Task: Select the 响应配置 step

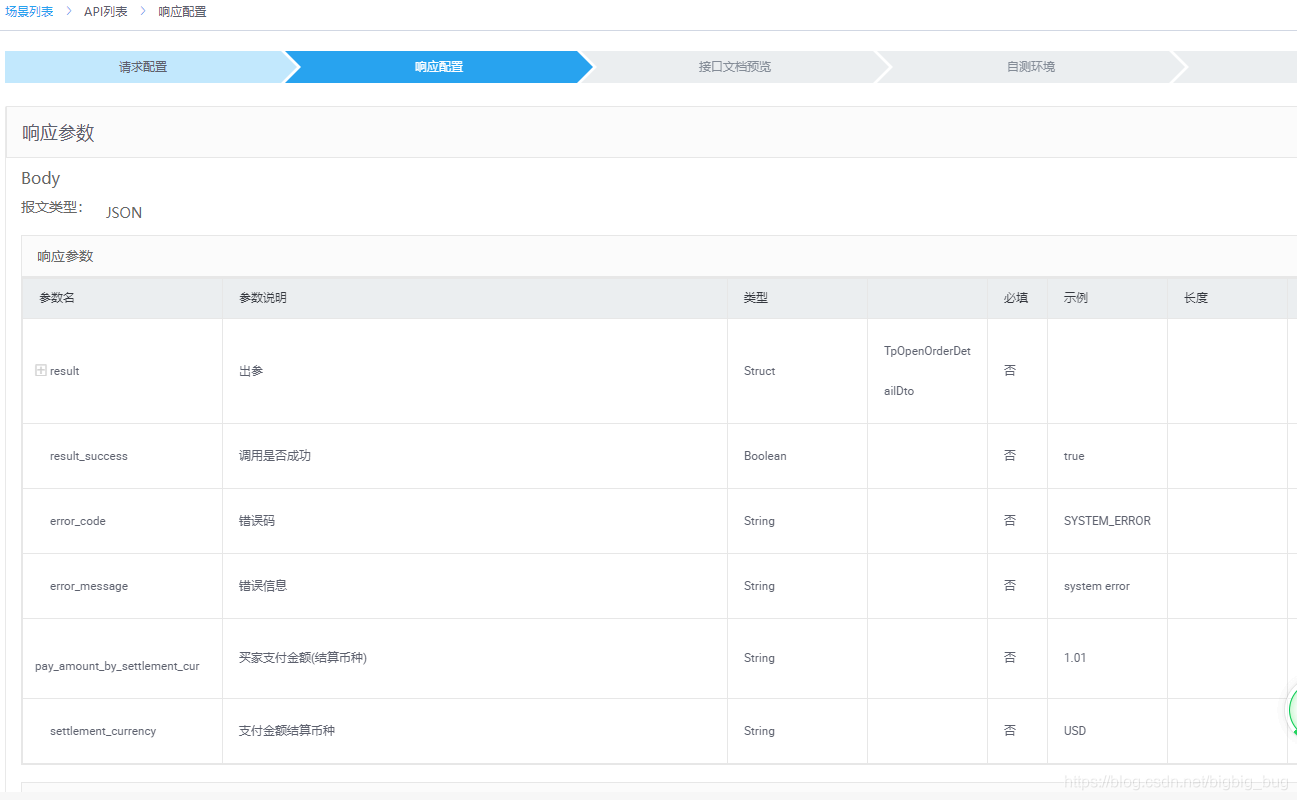Action: [439, 67]
